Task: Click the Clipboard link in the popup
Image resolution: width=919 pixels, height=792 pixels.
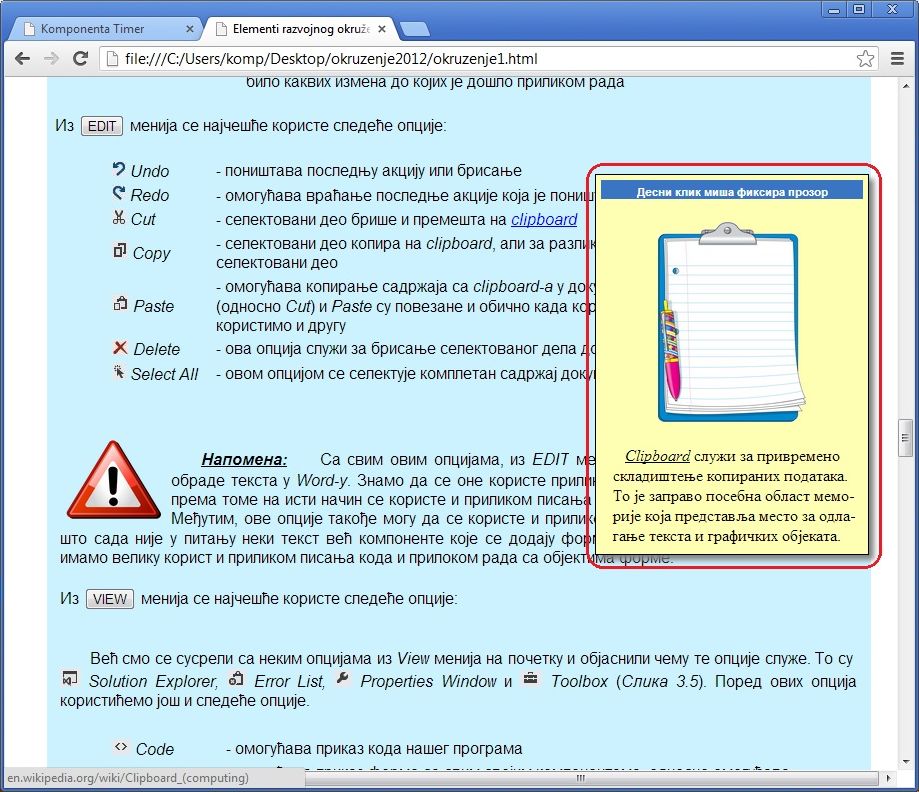Action: pyautogui.click(x=657, y=456)
